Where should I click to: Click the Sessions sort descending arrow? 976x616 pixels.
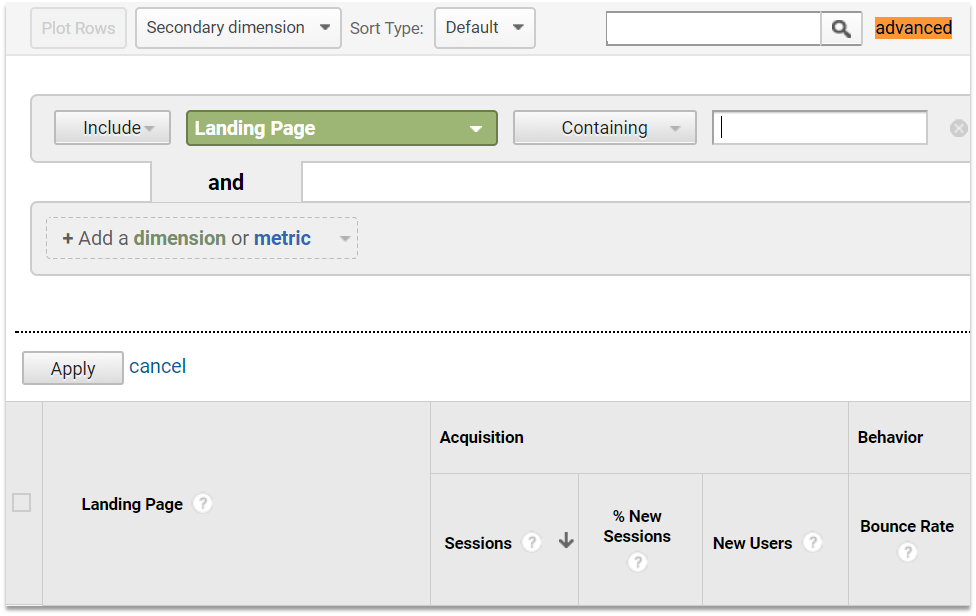566,540
